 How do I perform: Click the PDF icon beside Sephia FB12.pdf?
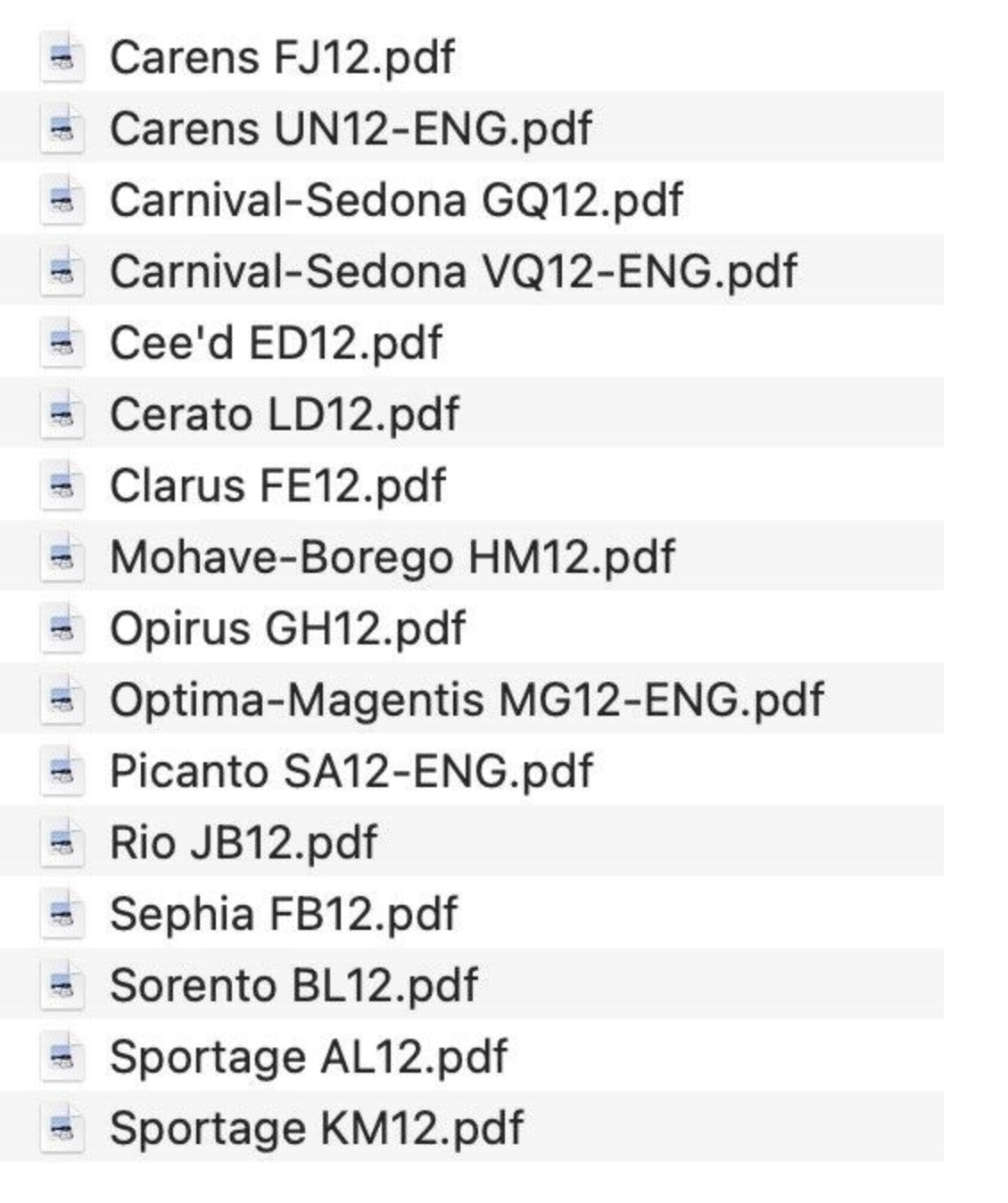point(62,913)
